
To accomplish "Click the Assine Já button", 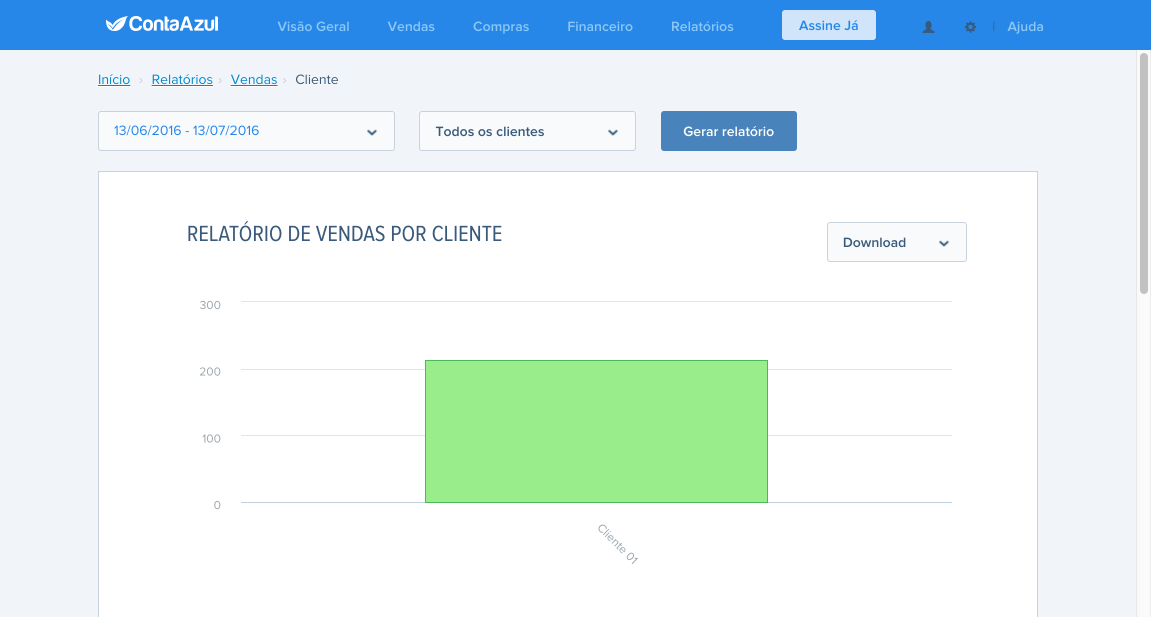I will coord(829,25).
